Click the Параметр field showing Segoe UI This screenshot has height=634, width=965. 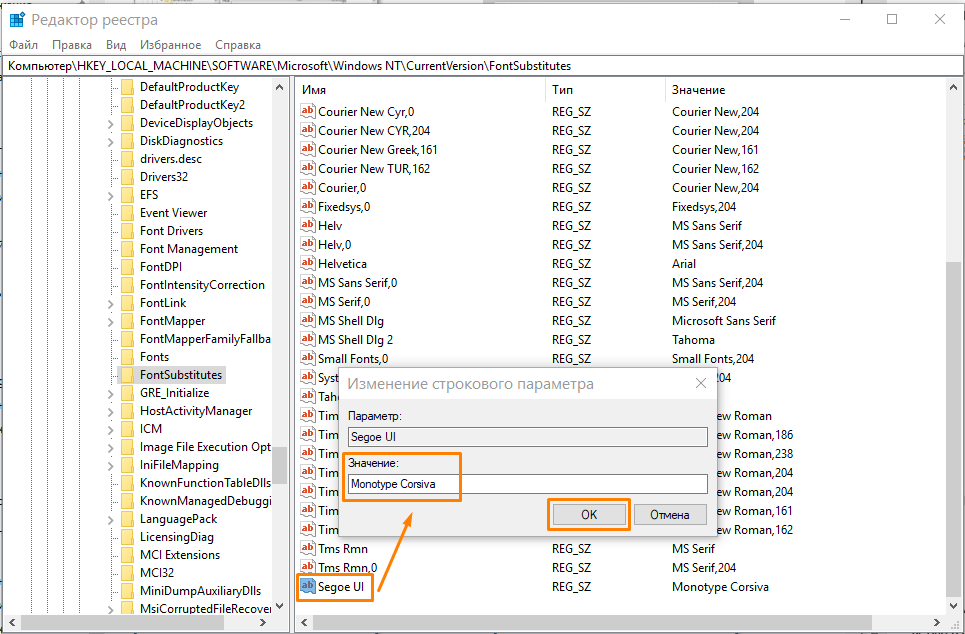527,437
